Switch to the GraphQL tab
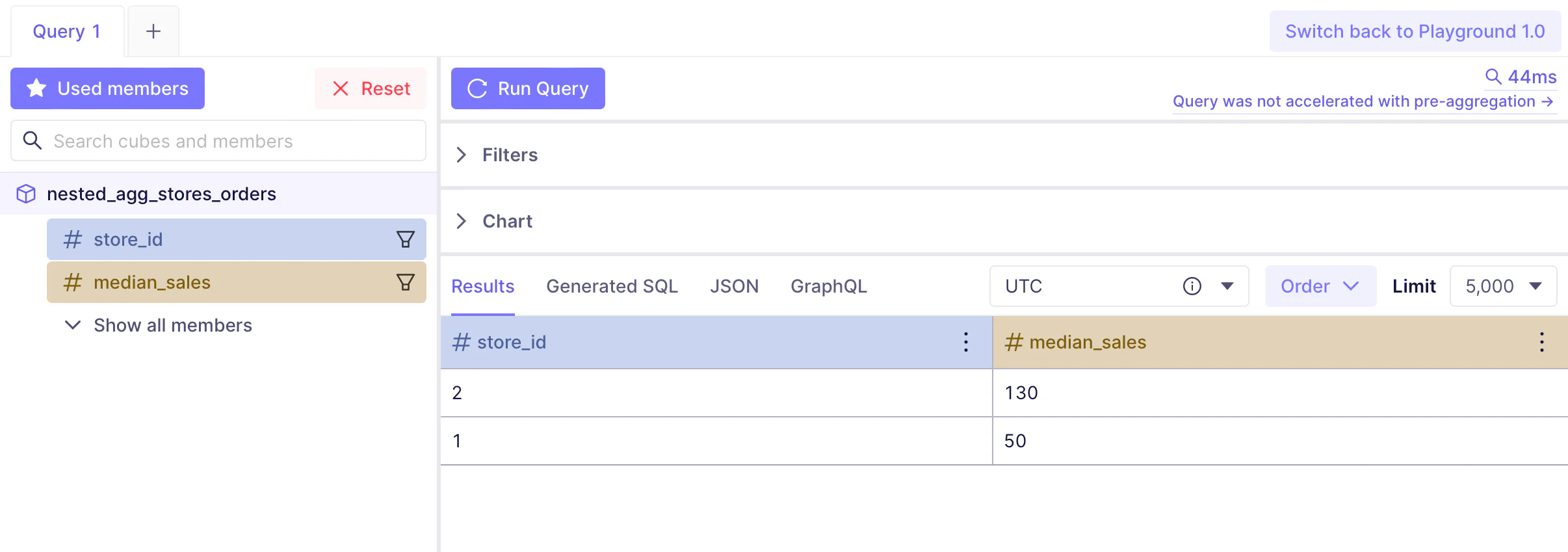Screen dimensions: 1568x552 click(828, 286)
